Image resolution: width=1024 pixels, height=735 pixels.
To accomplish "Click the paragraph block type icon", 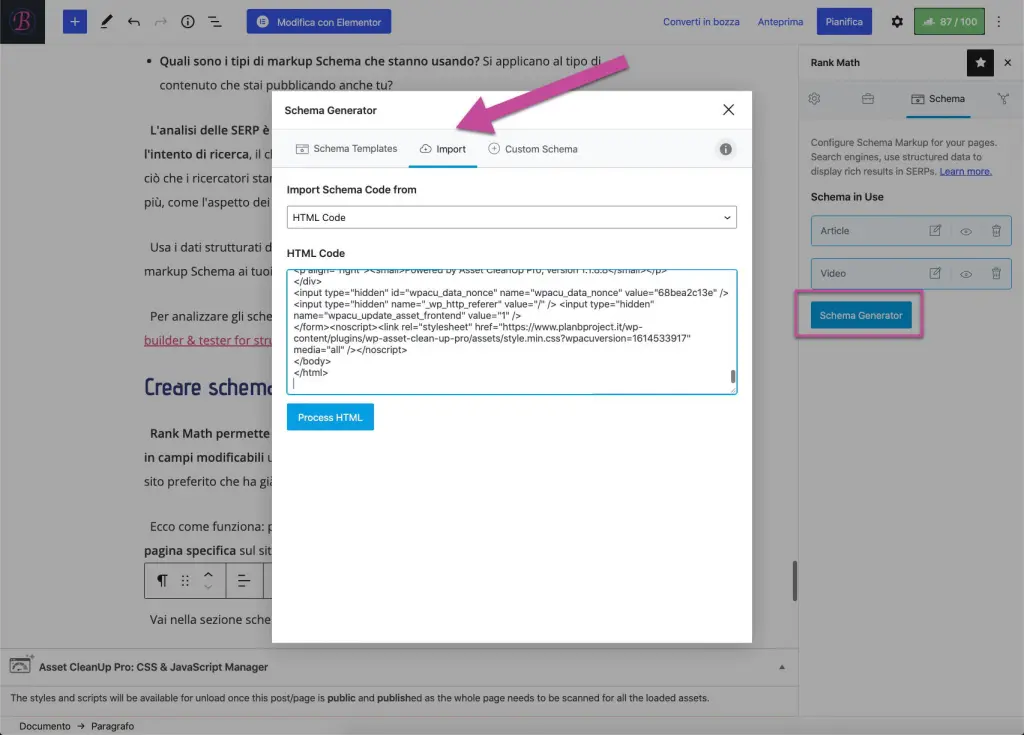I will tap(162, 581).
